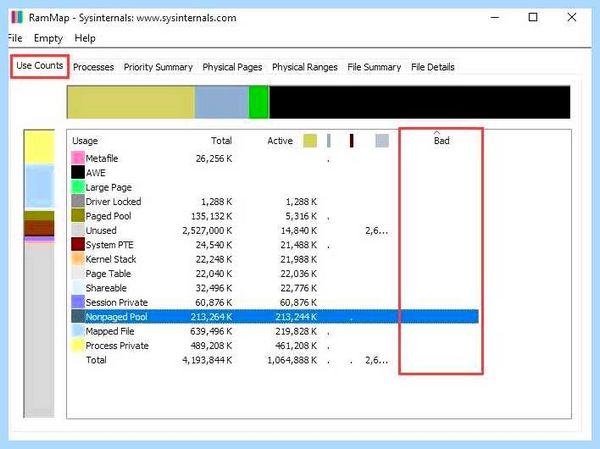Select the AWE row label
The width and height of the screenshot is (600, 449).
(x=96, y=173)
